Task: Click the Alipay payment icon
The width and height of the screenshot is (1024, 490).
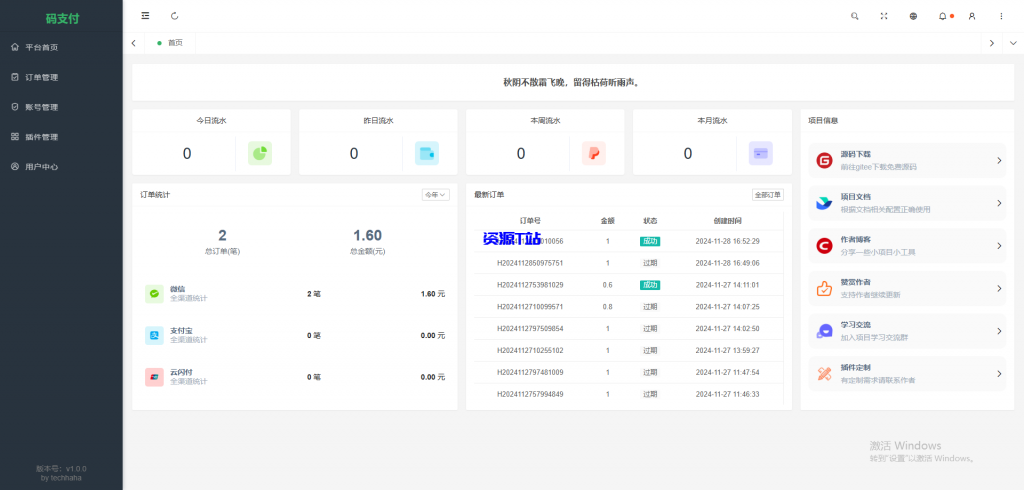Action: tap(154, 336)
